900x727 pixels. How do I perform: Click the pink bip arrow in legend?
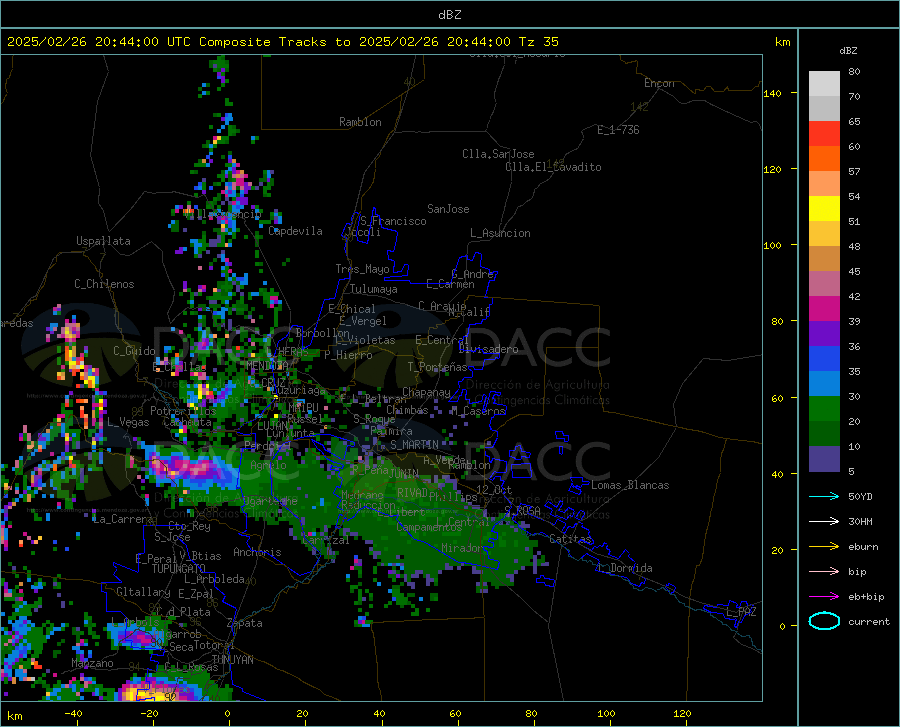[824, 572]
